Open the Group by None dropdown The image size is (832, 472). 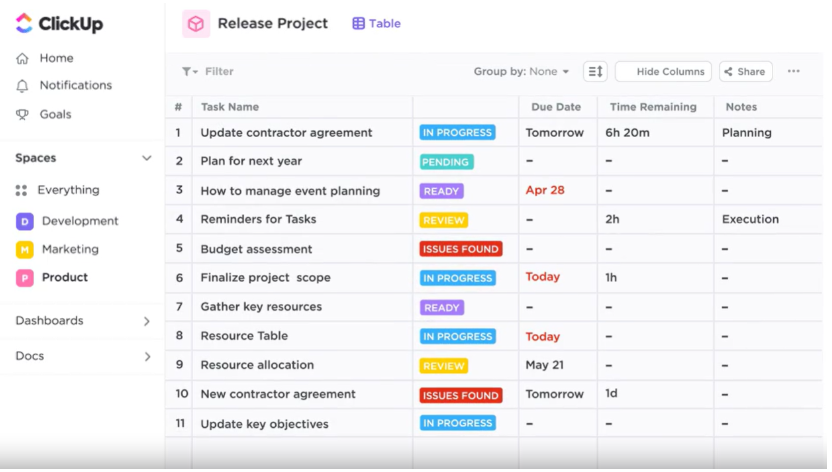[521, 72]
